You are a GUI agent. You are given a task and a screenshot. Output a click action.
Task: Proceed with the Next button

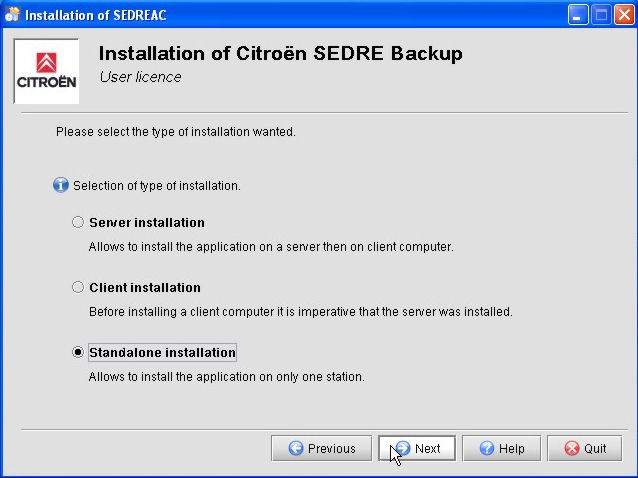click(x=417, y=449)
